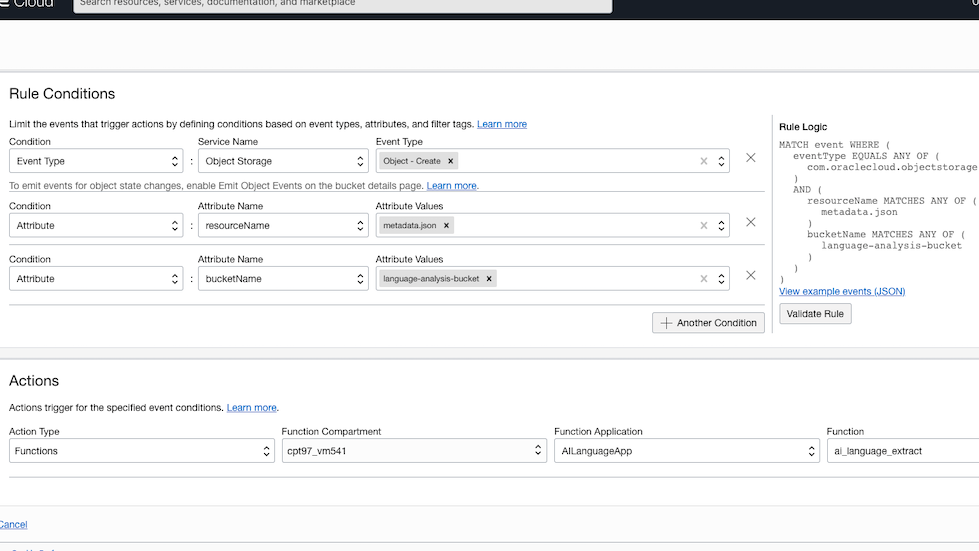Clear all resourceName attribute values
This screenshot has width=979, height=551.
point(703,226)
